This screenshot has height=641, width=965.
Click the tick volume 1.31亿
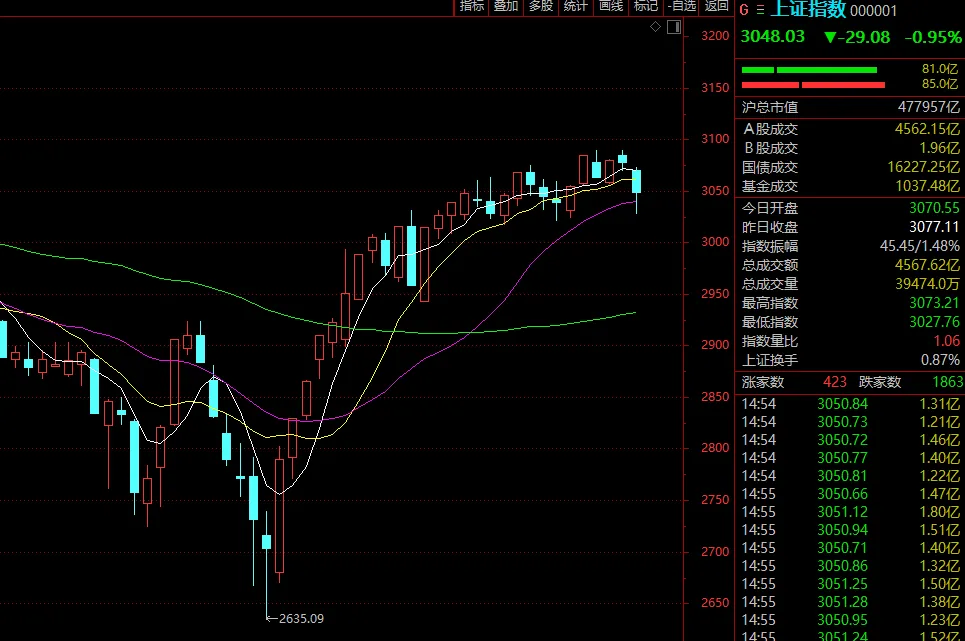click(939, 404)
